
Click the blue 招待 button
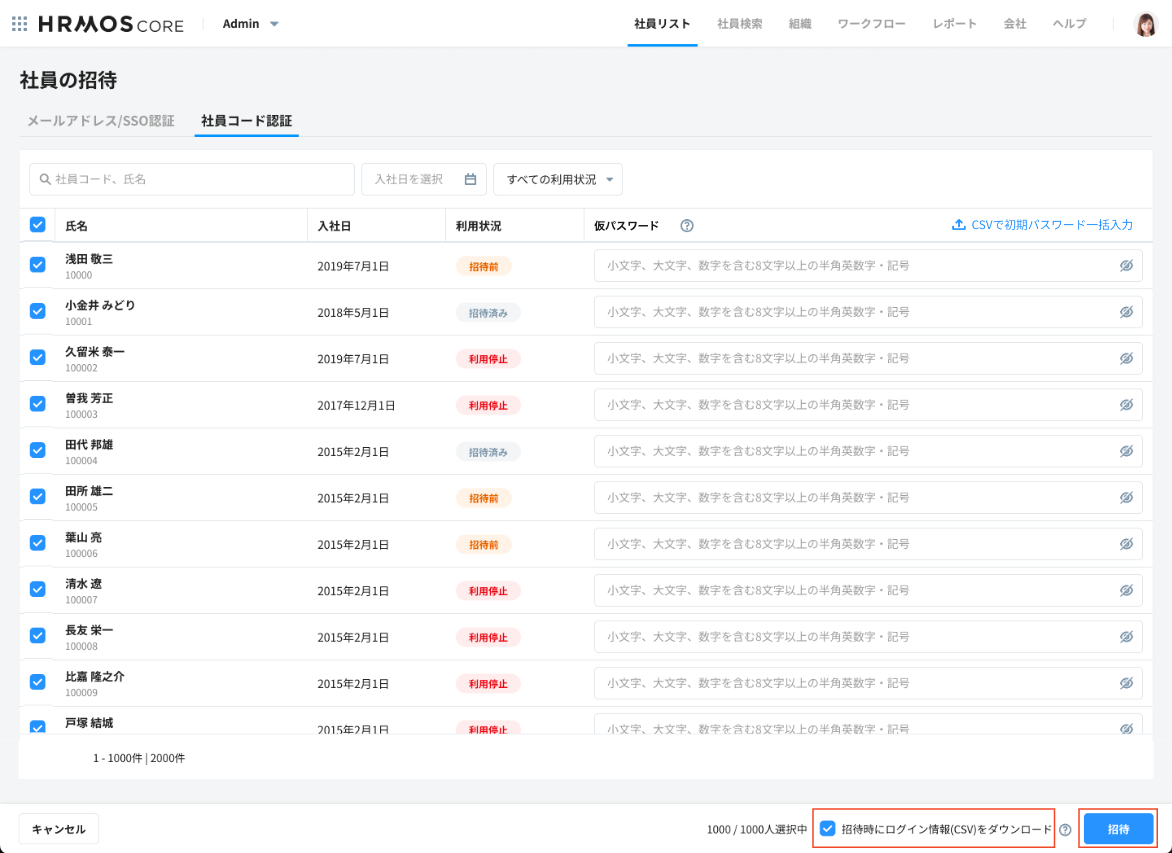1118,829
